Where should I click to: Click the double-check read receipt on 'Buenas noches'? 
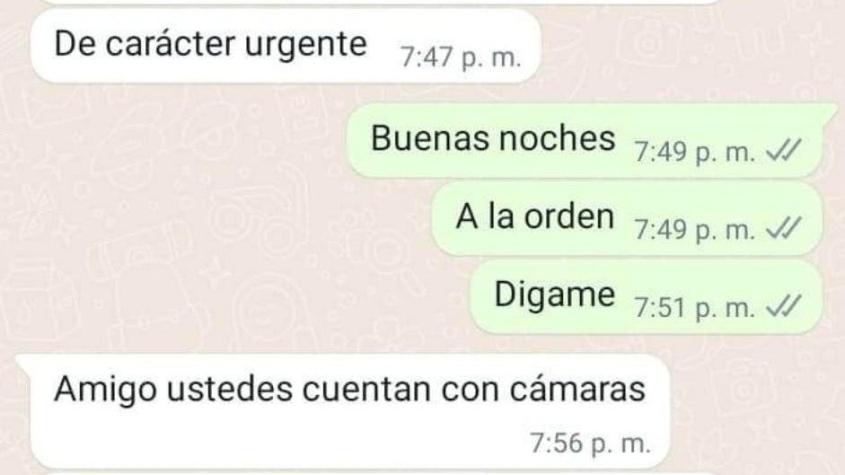point(784,151)
